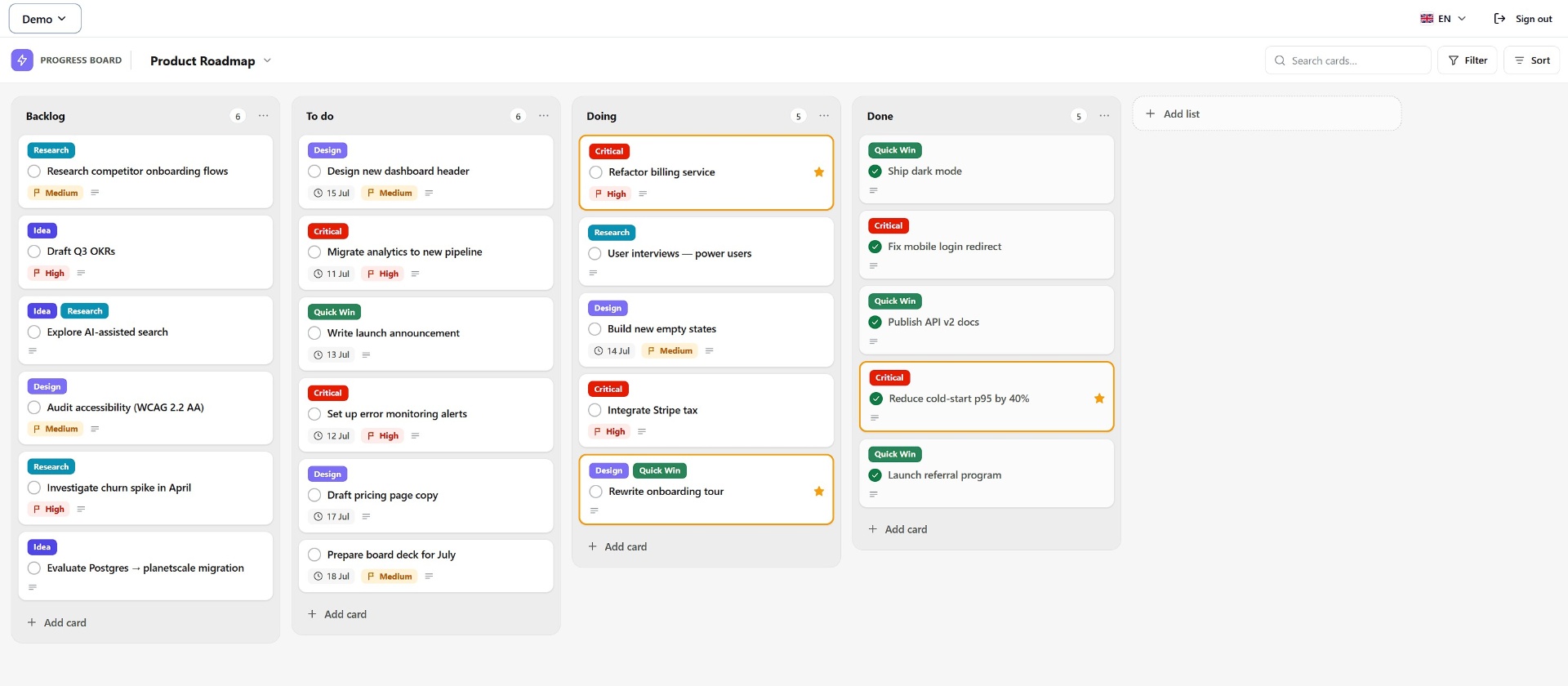Unstar the Refactor billing service card
Viewport: 1568px width, 686px height.
(x=819, y=172)
